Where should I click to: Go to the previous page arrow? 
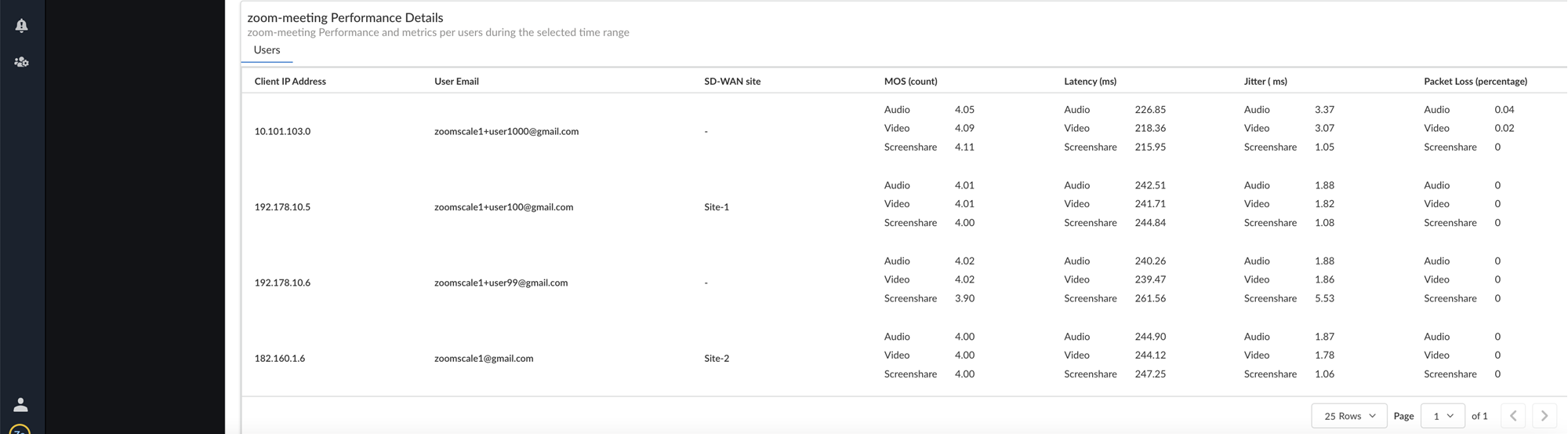[x=1513, y=416]
